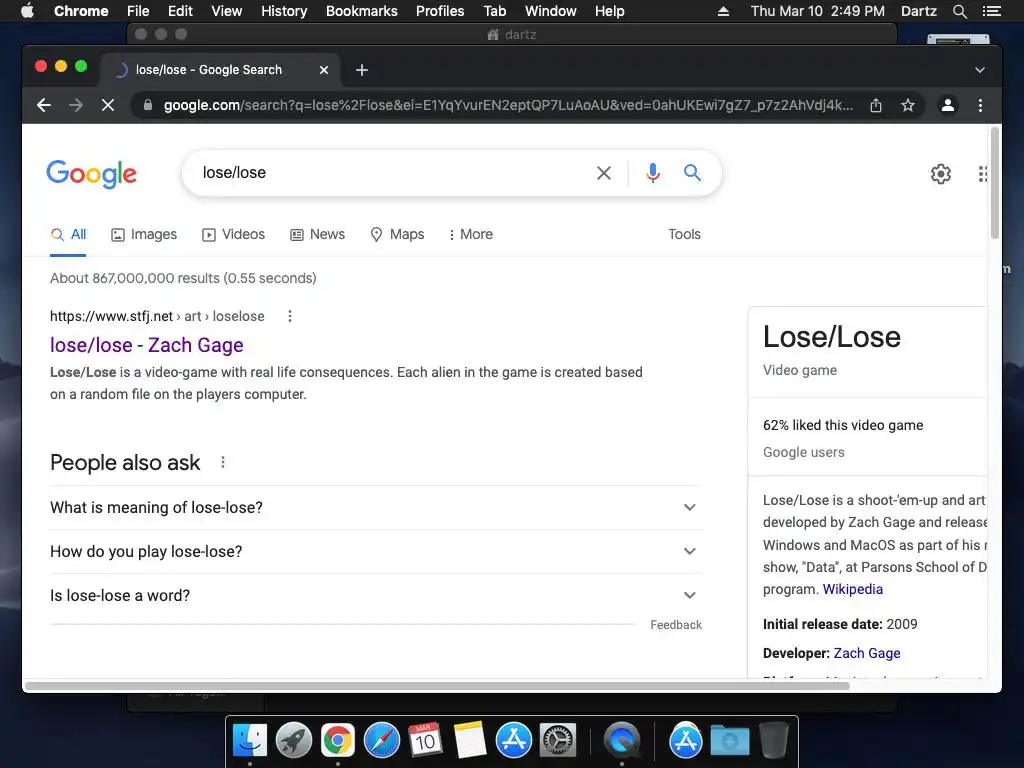This screenshot has width=1024, height=768.
Task: Open the More search categories menu
Action: coord(470,234)
